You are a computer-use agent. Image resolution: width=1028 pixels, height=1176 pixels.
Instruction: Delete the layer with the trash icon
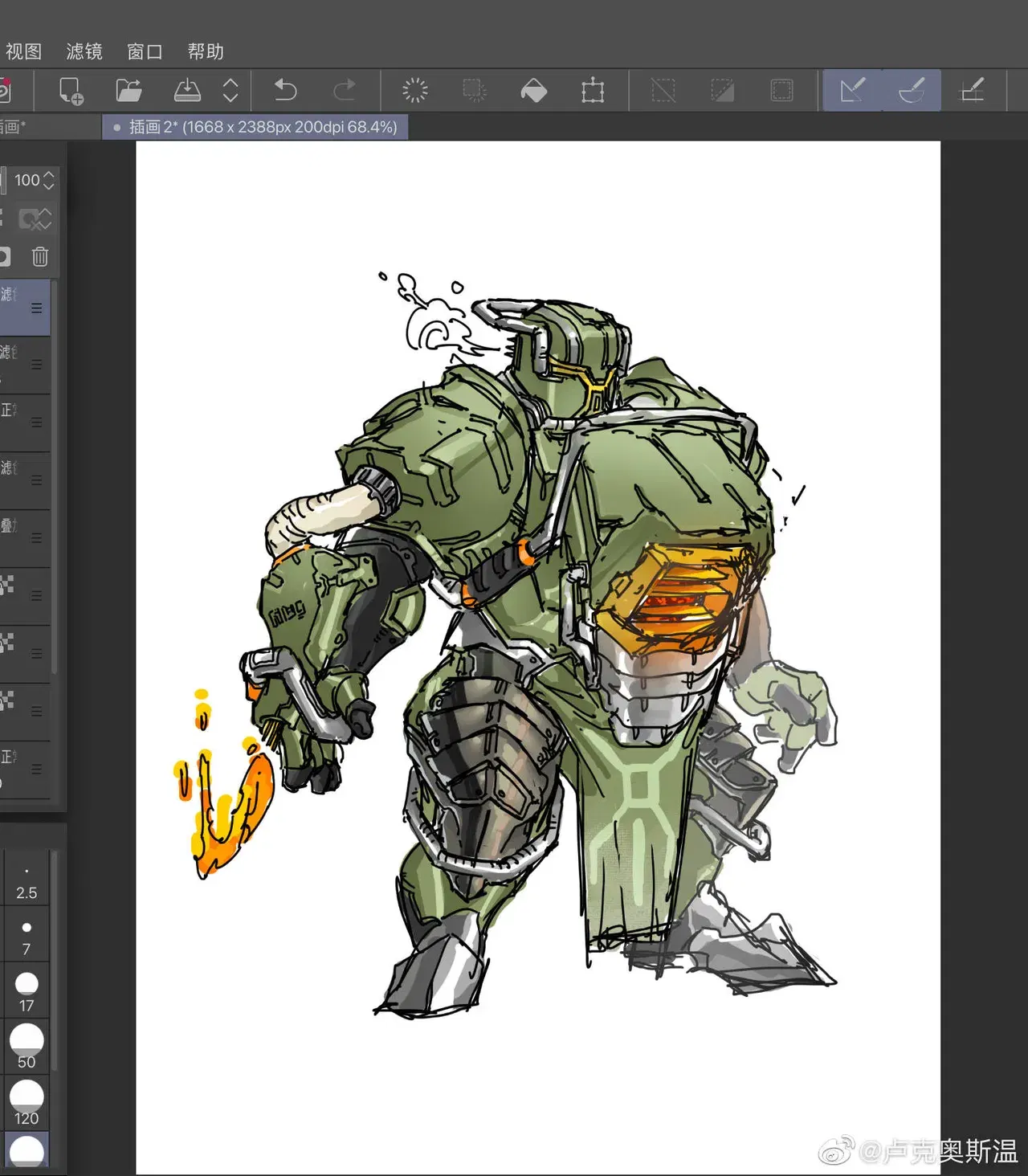click(x=40, y=257)
